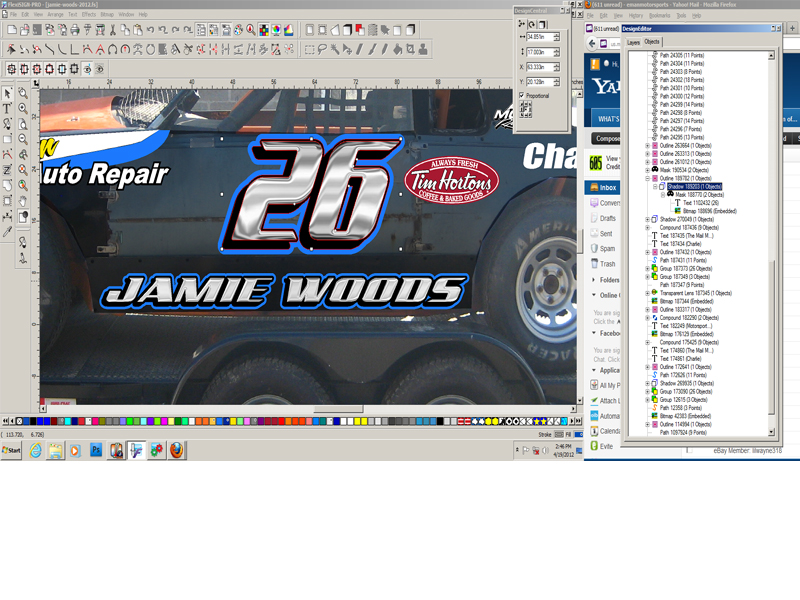The height and width of the screenshot is (600, 800).
Task: Choose the Select arrow tool
Action: point(8,93)
